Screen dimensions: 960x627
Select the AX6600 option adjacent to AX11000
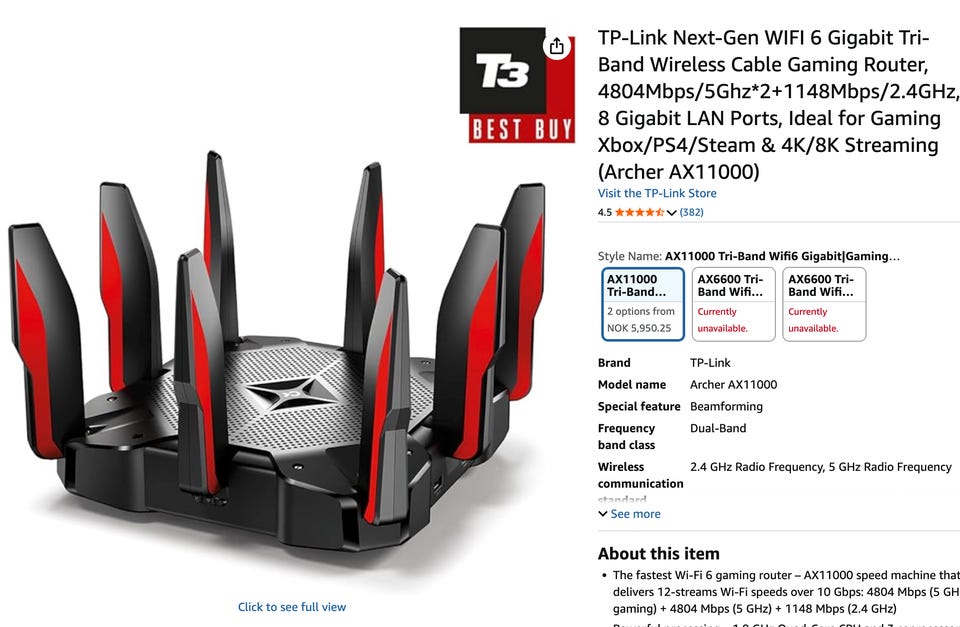click(733, 304)
